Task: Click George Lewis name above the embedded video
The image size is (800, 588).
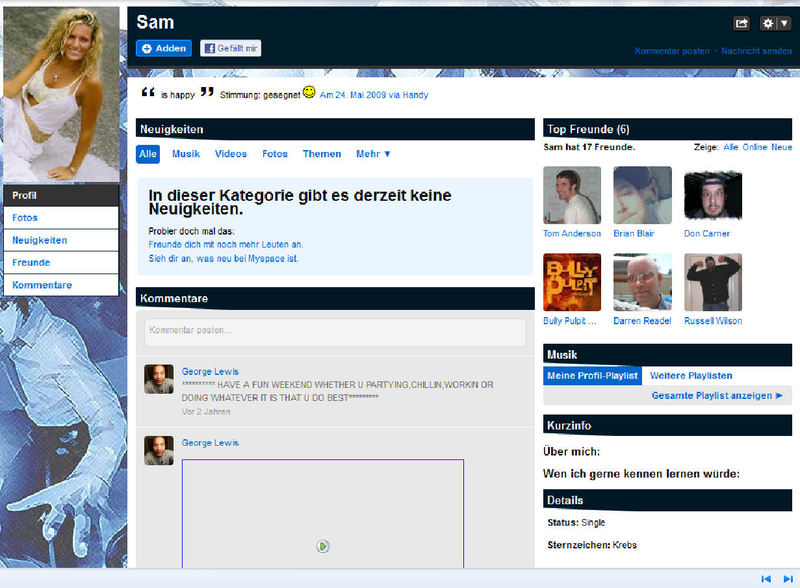Action: (x=210, y=443)
